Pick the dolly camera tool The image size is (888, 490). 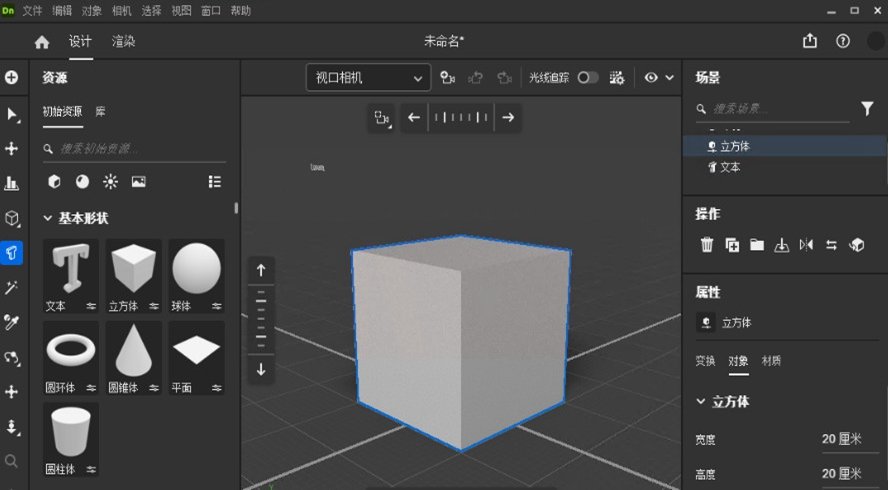pyautogui.click(x=11, y=427)
